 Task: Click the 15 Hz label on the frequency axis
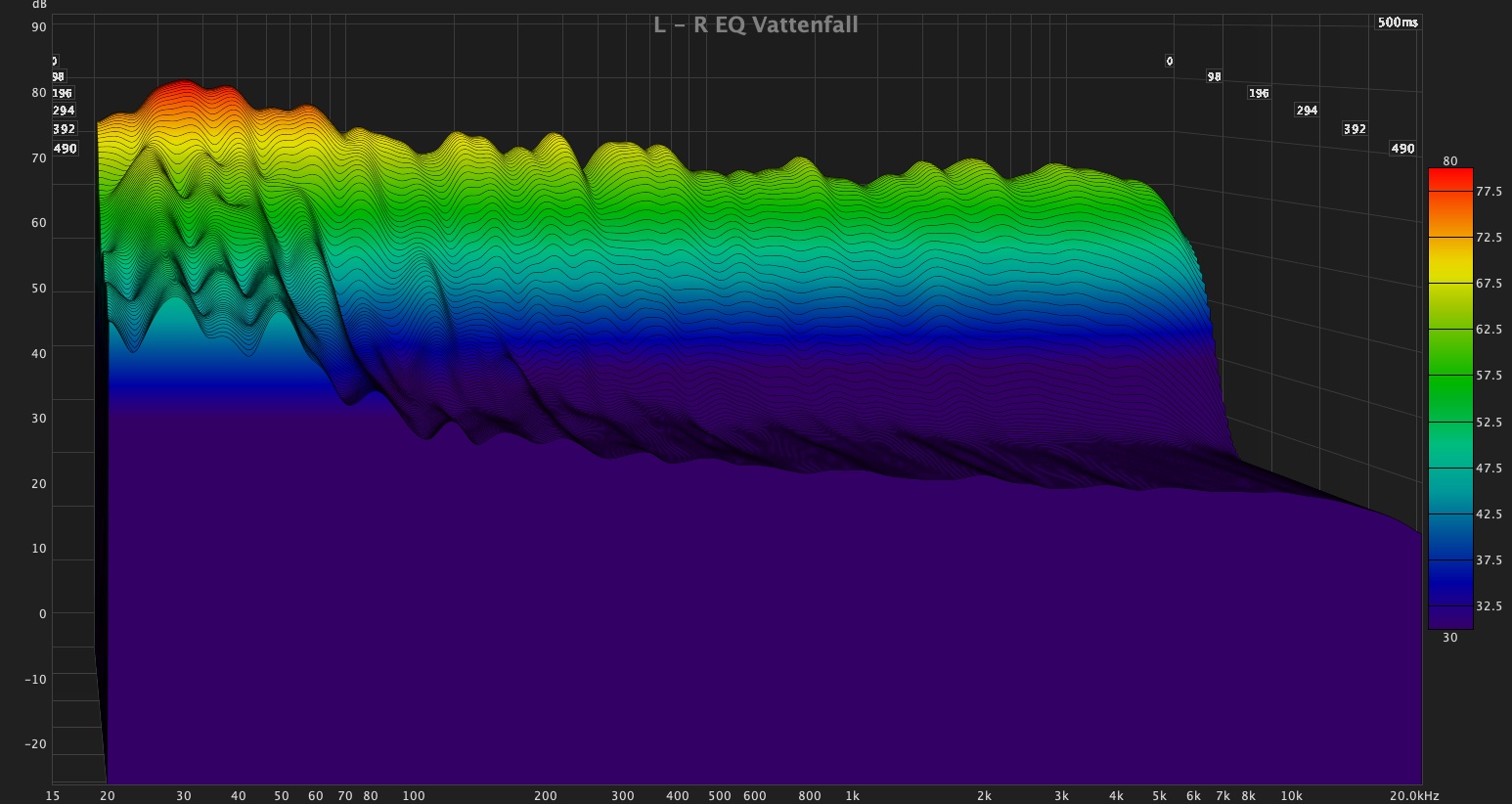pyautogui.click(x=53, y=795)
